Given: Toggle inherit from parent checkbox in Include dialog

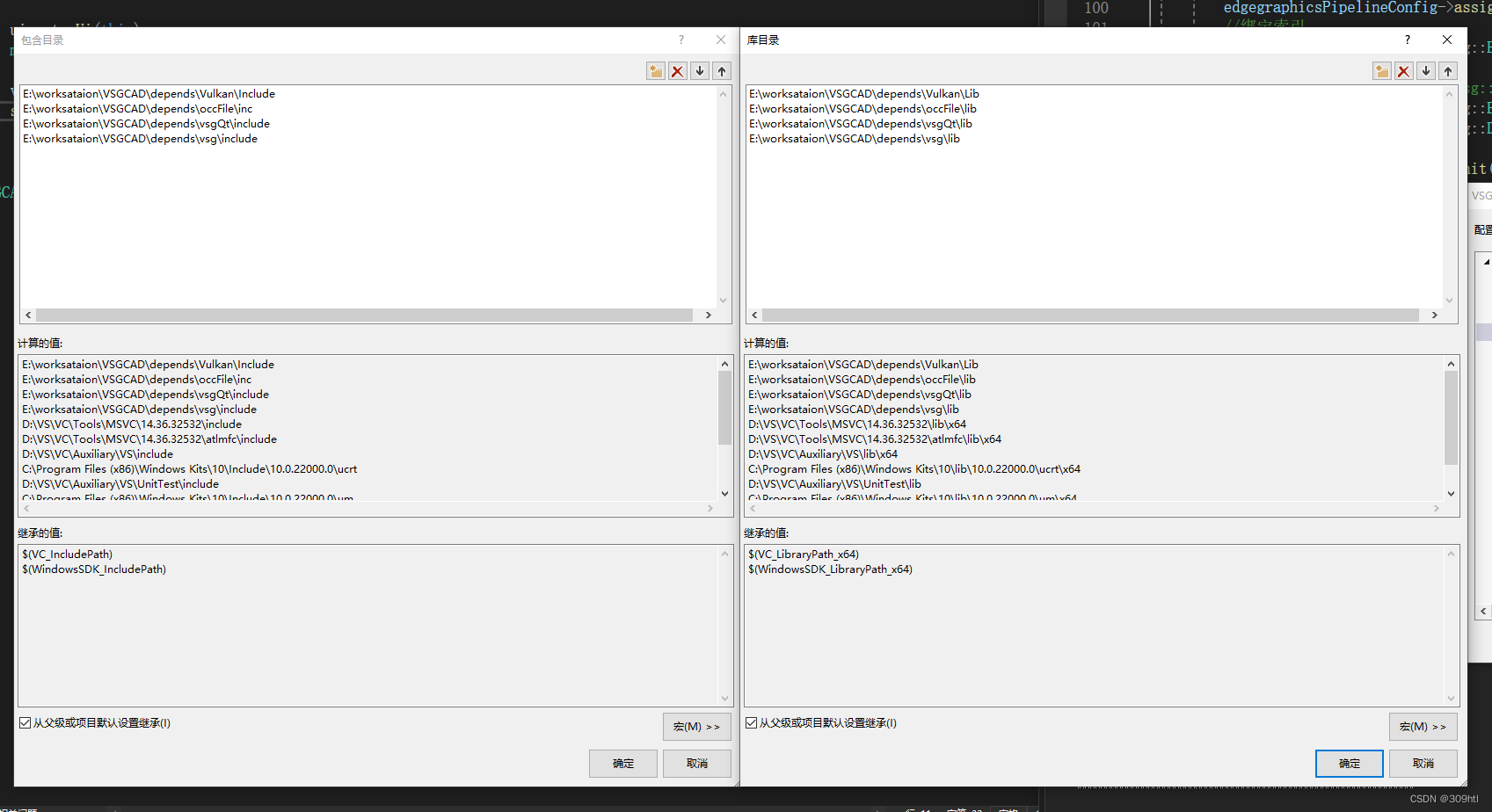Looking at the screenshot, I should tap(25, 723).
